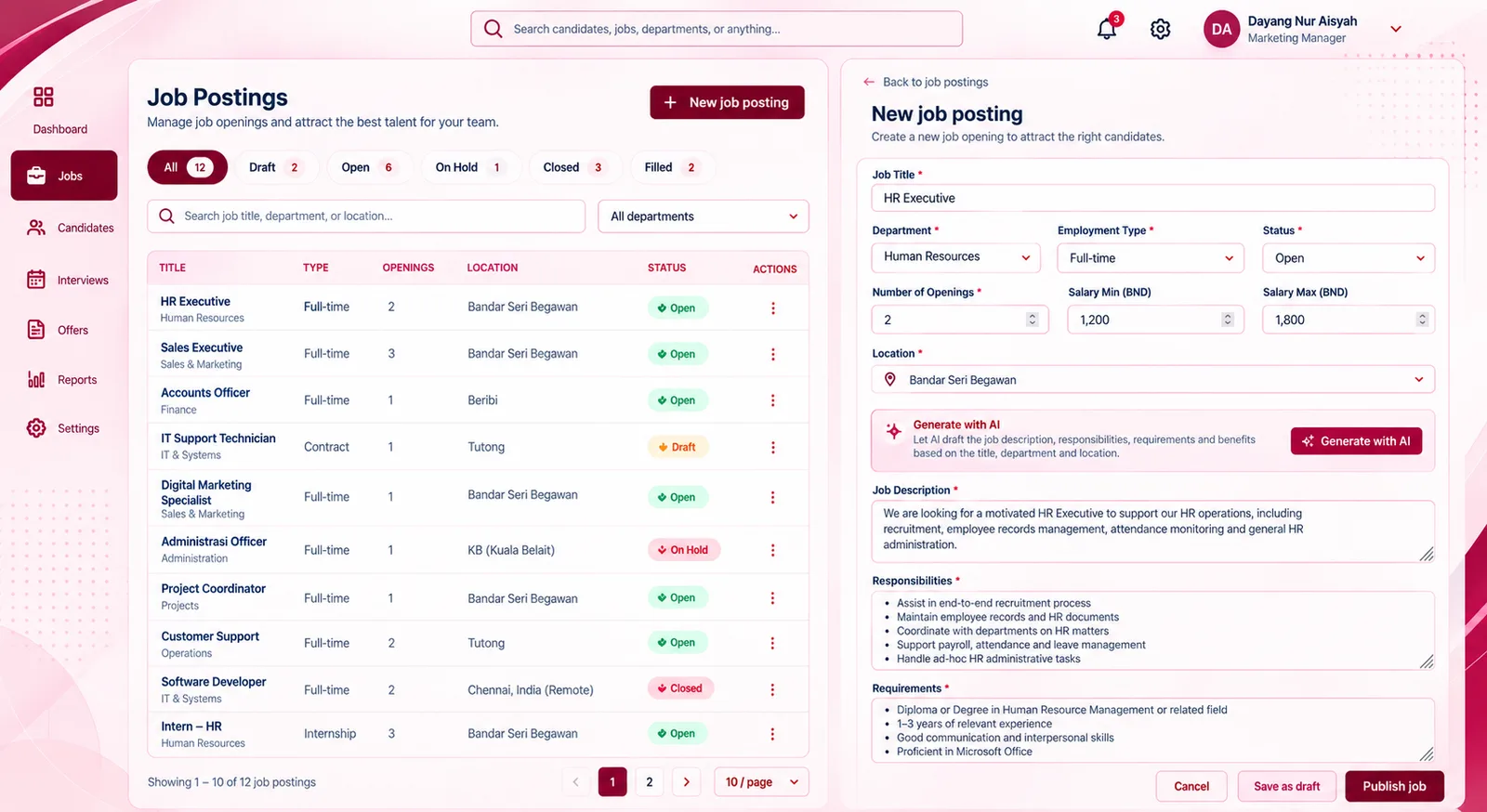Open Reports section in sidebar
The image size is (1487, 812).
pyautogui.click(x=62, y=380)
